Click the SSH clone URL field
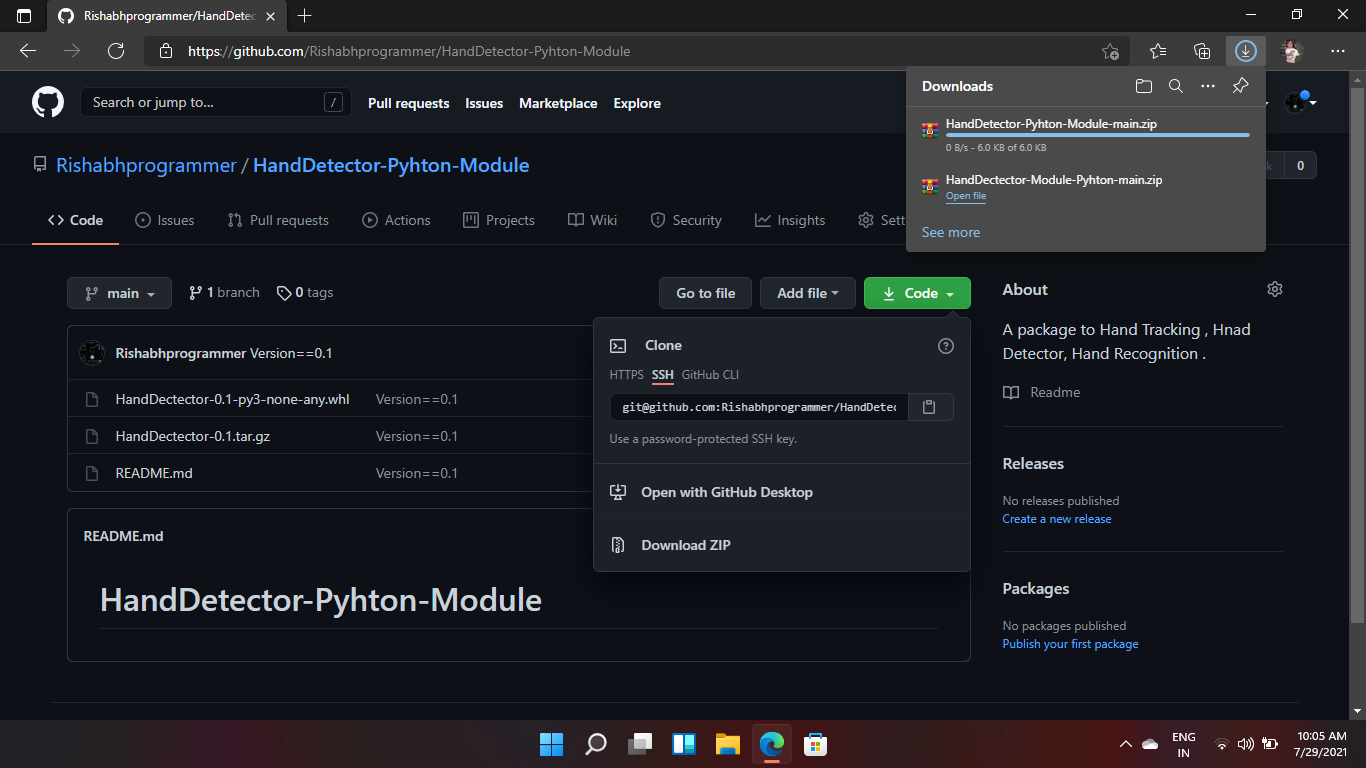The image size is (1366, 768). point(759,407)
